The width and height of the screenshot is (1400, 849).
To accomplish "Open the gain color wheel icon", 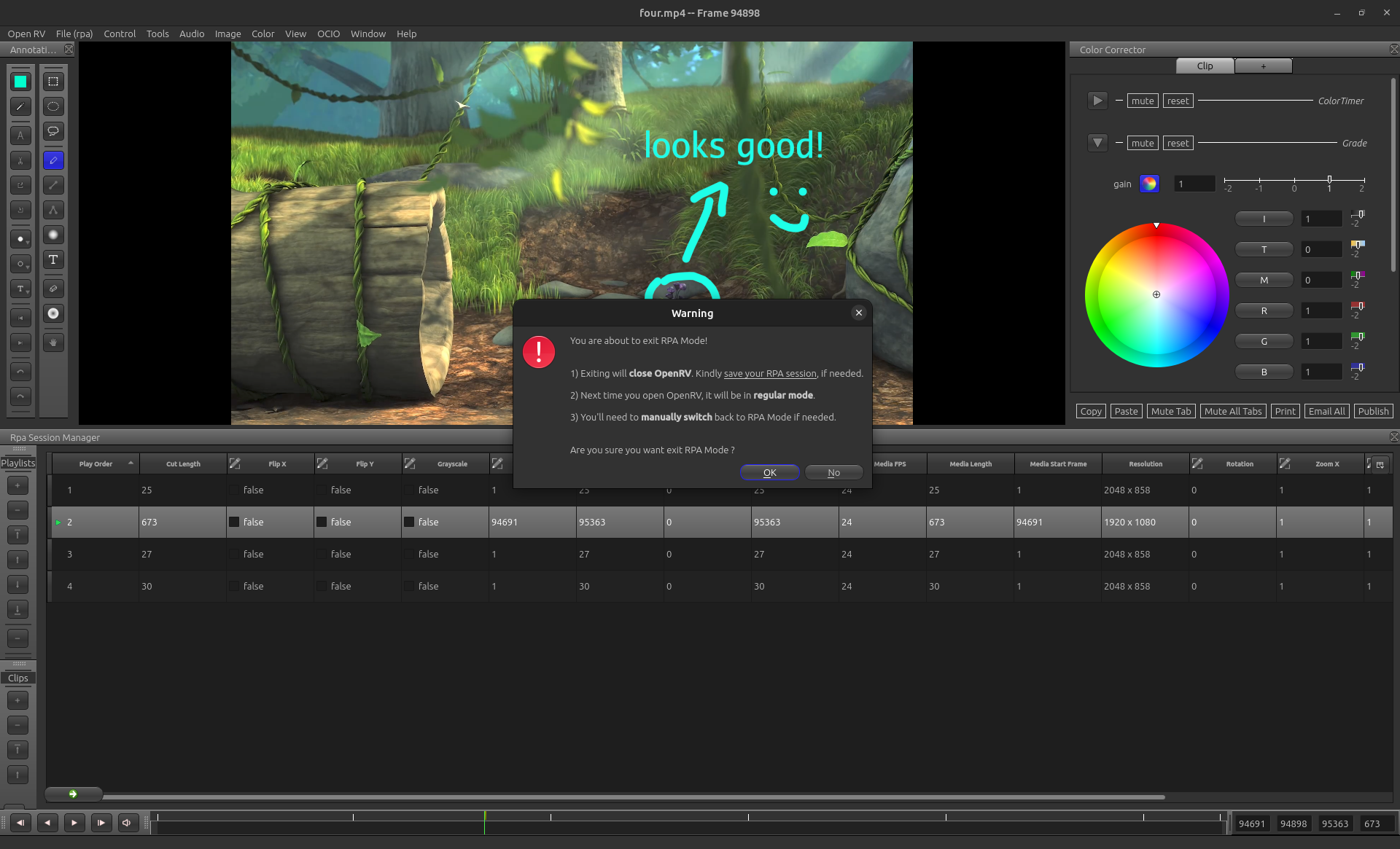I will [x=1149, y=184].
